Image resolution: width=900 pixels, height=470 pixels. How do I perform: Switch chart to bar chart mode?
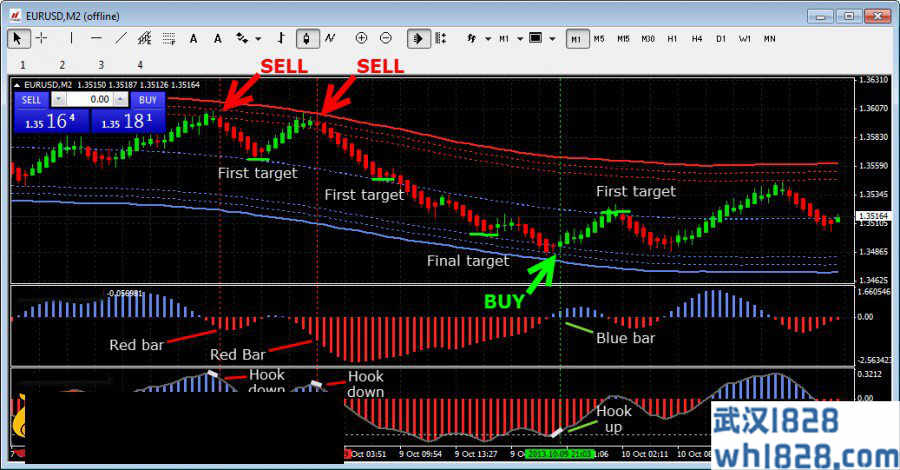[x=282, y=38]
